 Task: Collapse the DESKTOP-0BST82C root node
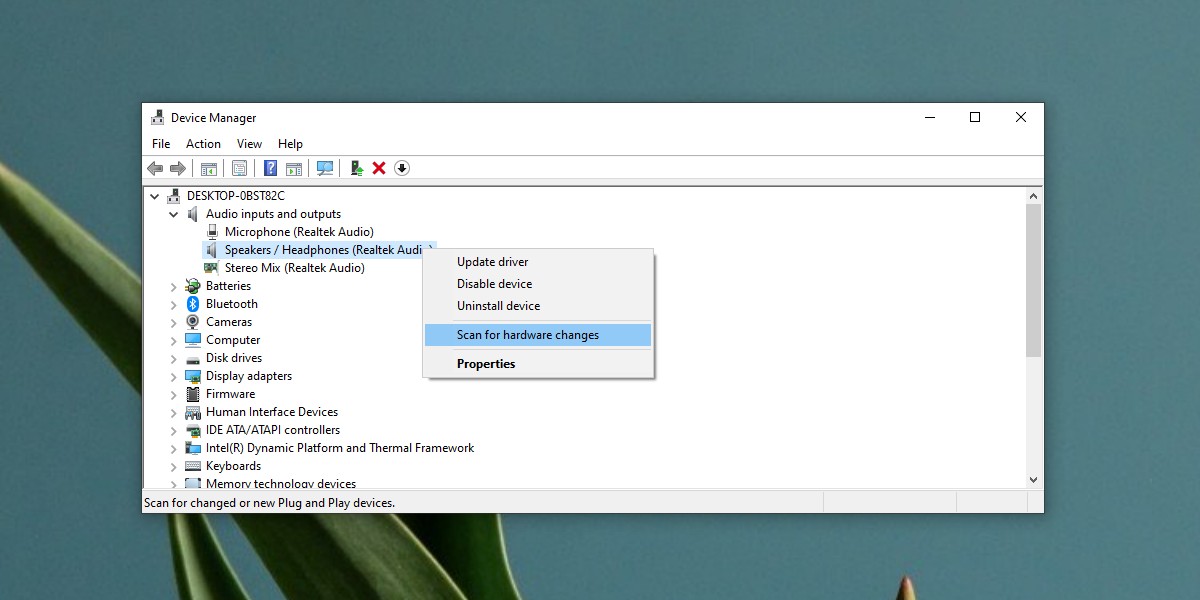(x=154, y=196)
